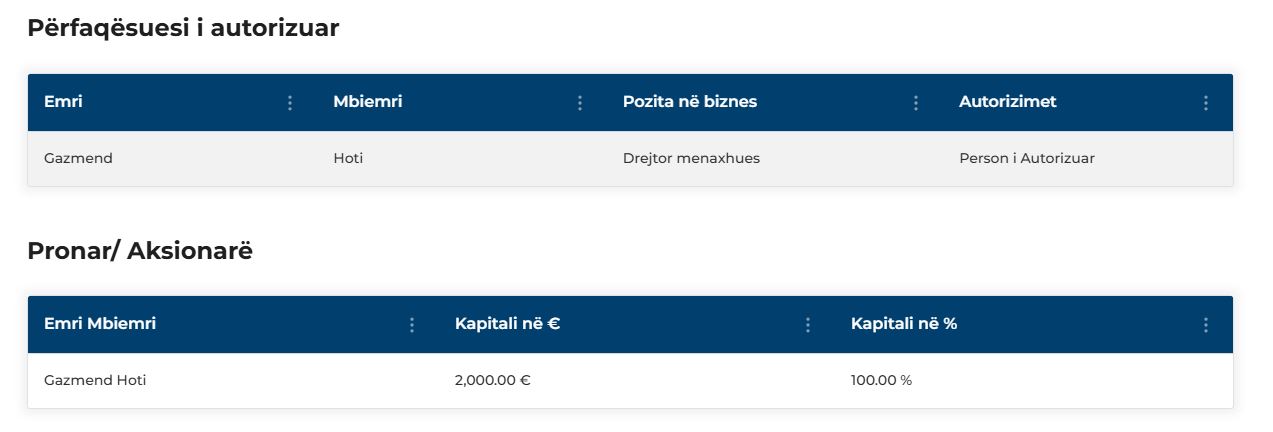The image size is (1273, 432).
Task: Open the Emri Mbiemri column menu icon
Action: [411, 325]
